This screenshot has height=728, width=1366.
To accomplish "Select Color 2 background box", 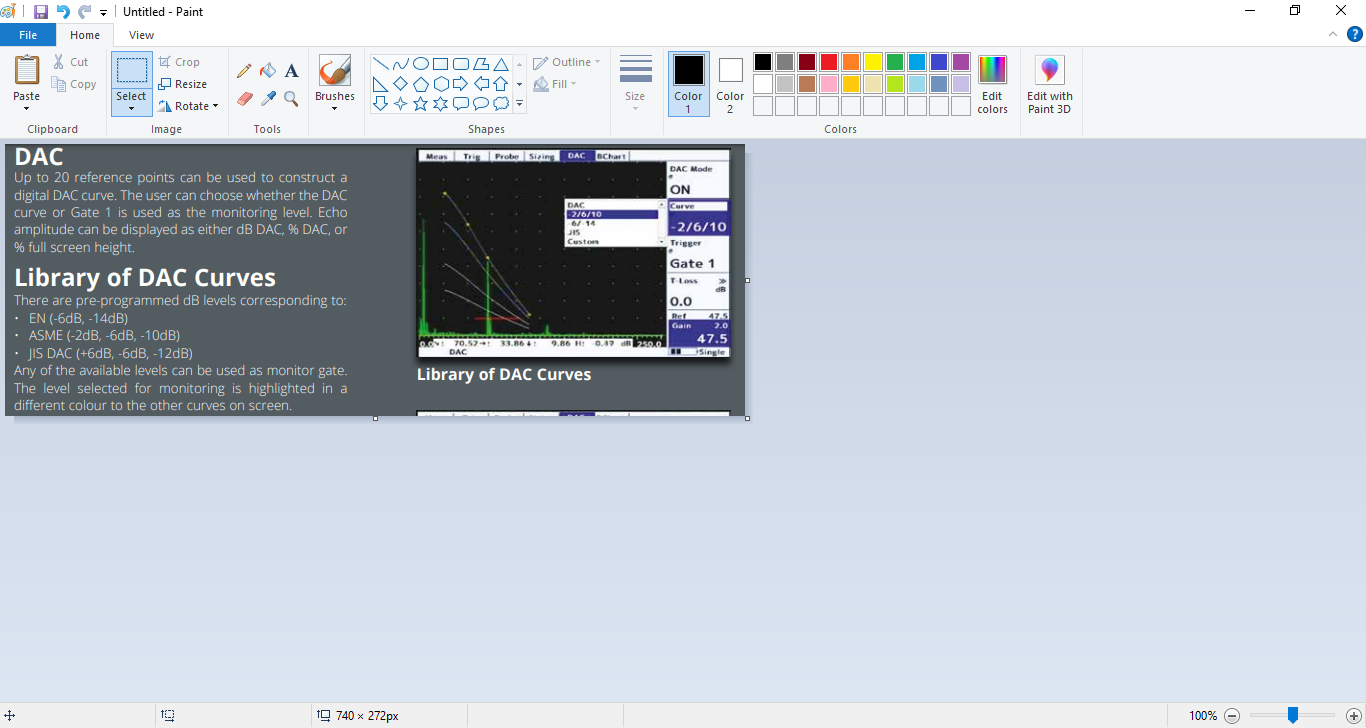I will 730,84.
